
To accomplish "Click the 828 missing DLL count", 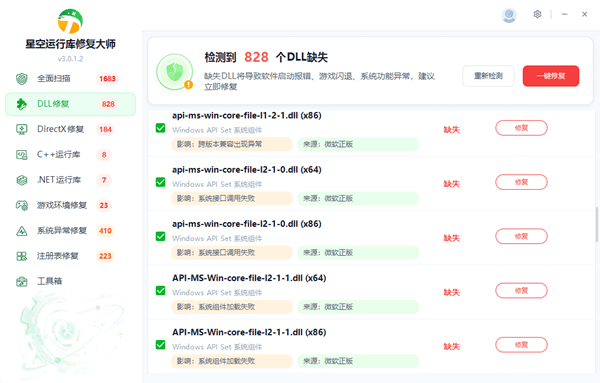I will click(x=256, y=57).
